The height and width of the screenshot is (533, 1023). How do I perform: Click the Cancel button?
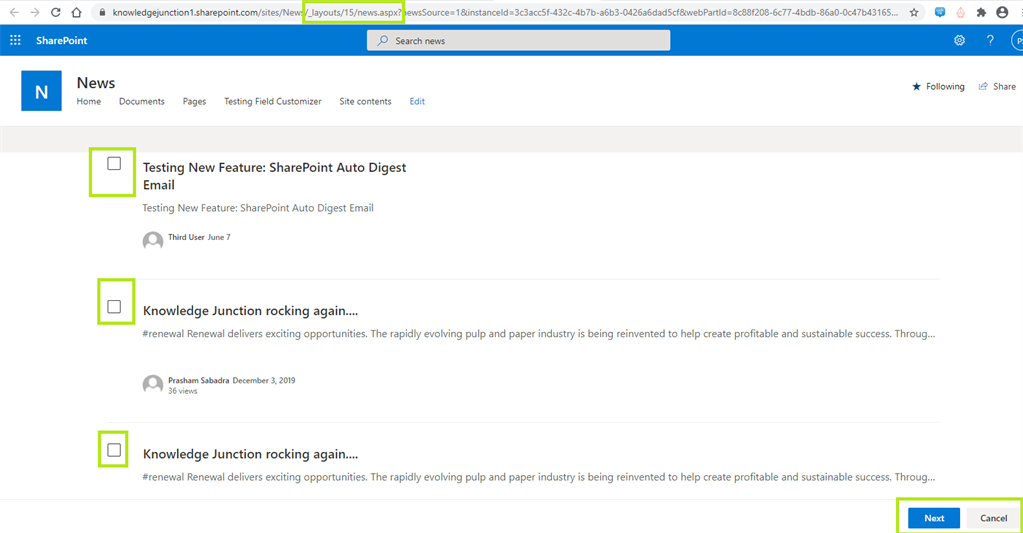click(993, 518)
